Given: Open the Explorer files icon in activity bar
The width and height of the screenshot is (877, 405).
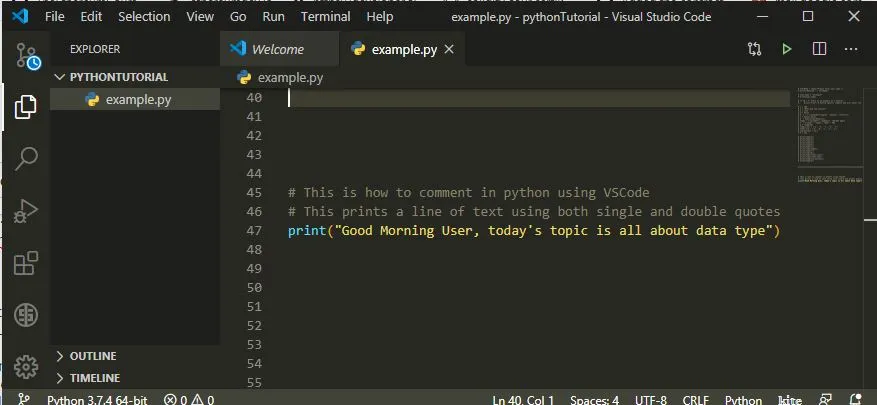Looking at the screenshot, I should pos(26,106).
